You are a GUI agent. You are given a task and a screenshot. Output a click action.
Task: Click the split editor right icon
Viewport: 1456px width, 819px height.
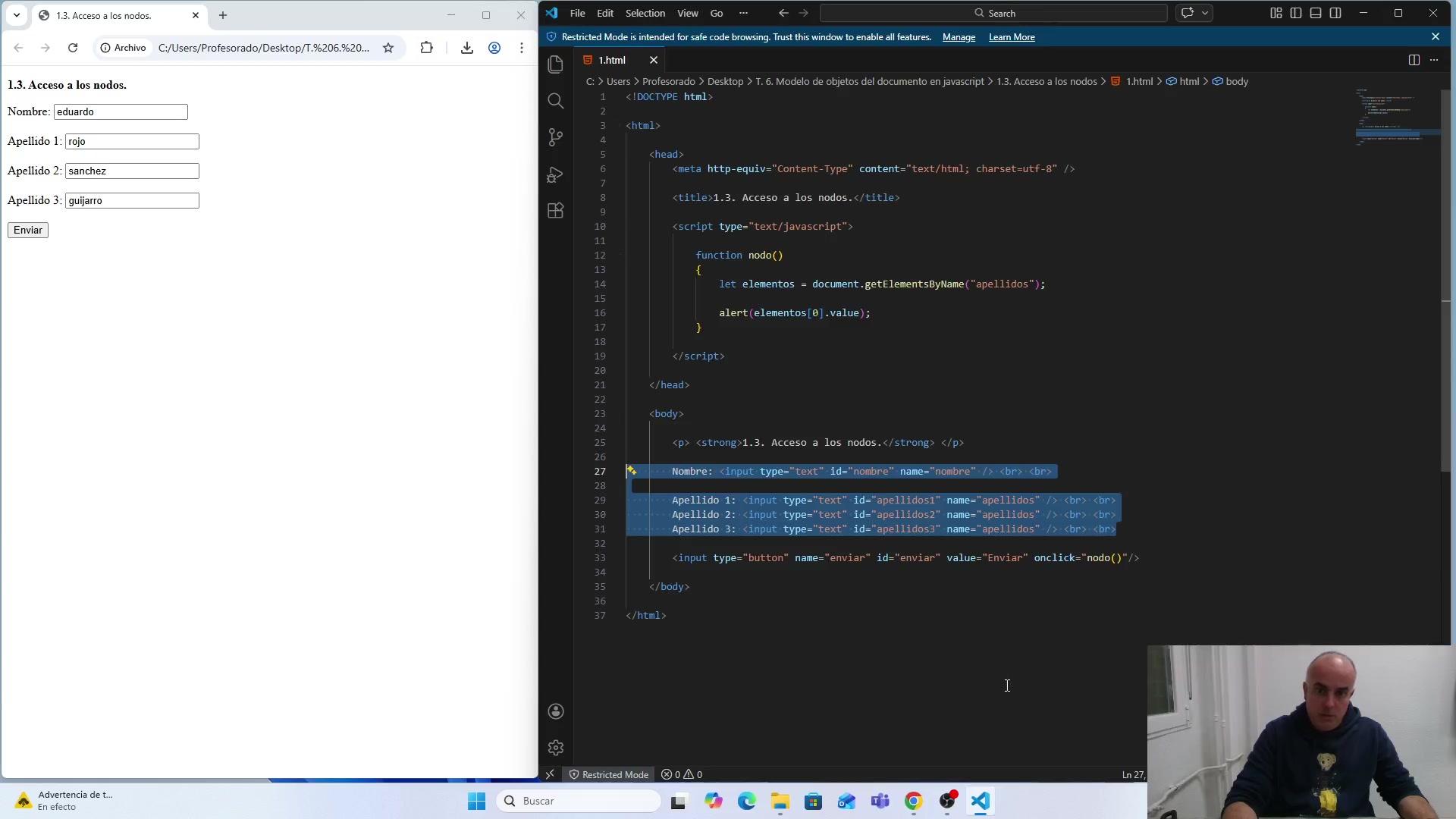tap(1414, 60)
